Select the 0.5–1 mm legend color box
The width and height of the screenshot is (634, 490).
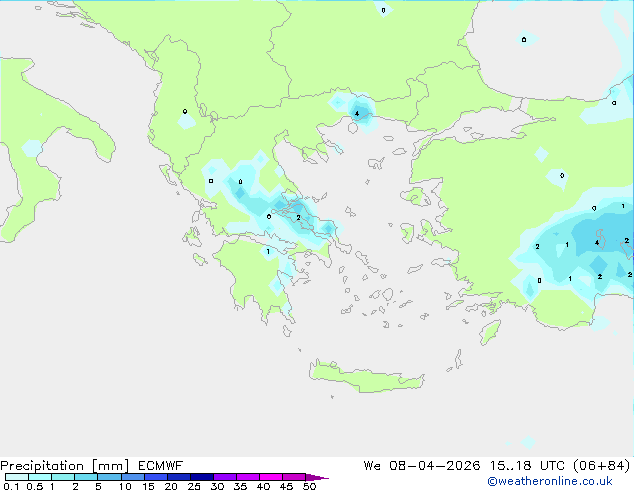[x=40, y=477]
